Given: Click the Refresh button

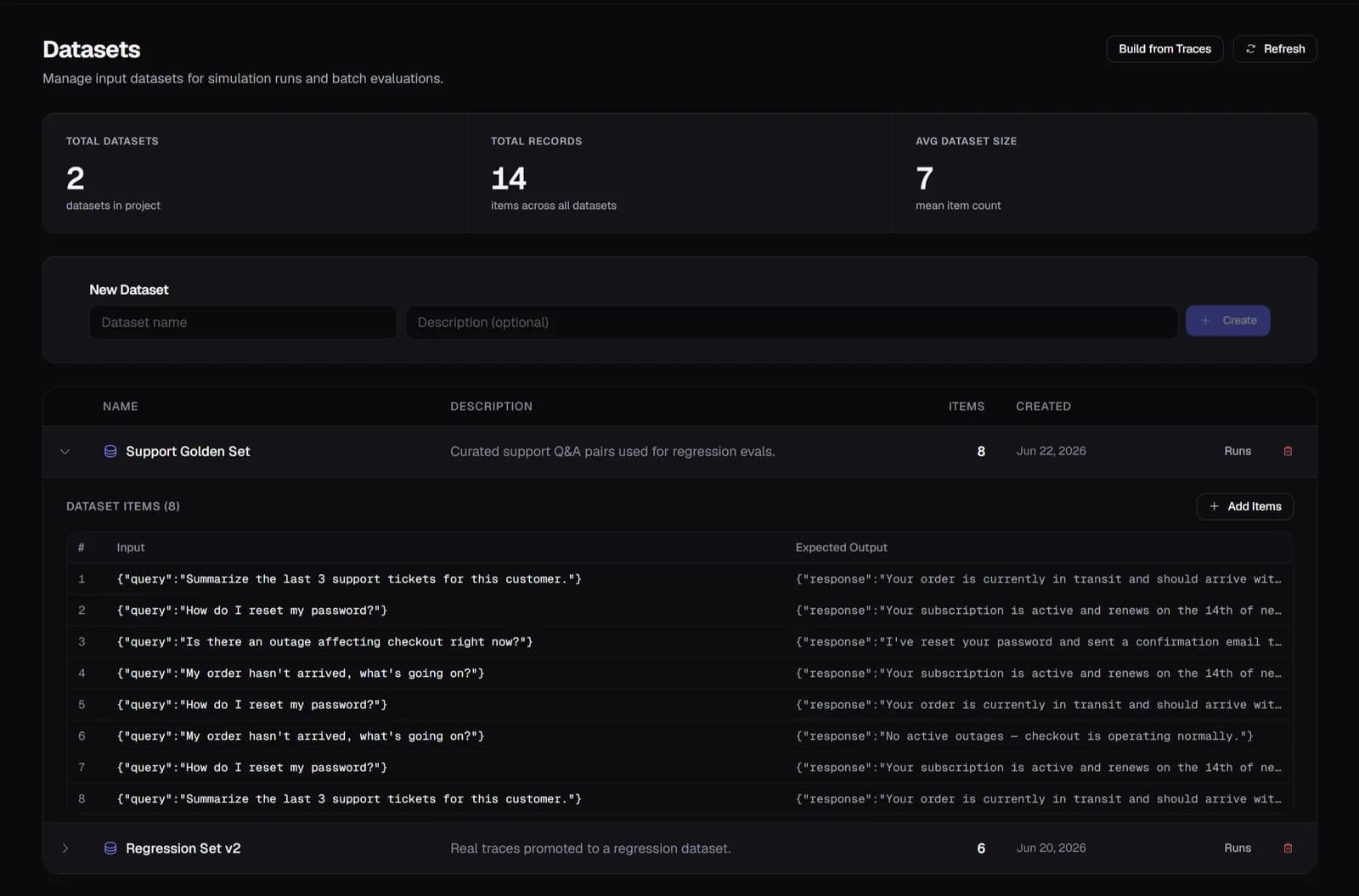Looking at the screenshot, I should point(1275,48).
